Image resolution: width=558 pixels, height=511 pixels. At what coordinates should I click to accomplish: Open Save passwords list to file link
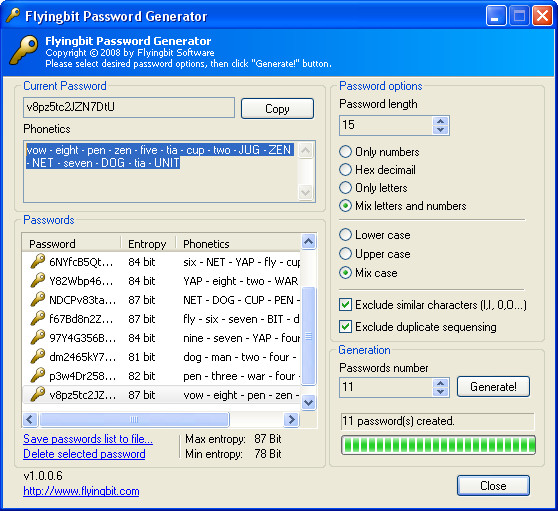[88, 439]
